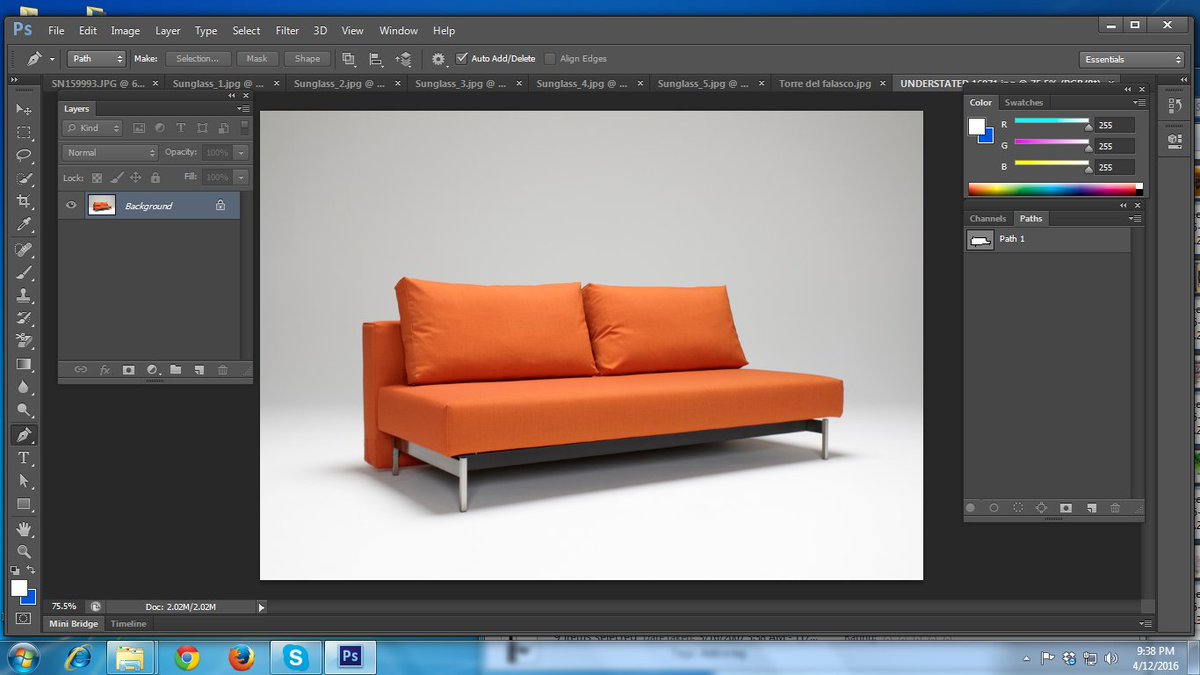The width and height of the screenshot is (1200, 675).
Task: Swap foreground and background colors
Action: coord(31,569)
